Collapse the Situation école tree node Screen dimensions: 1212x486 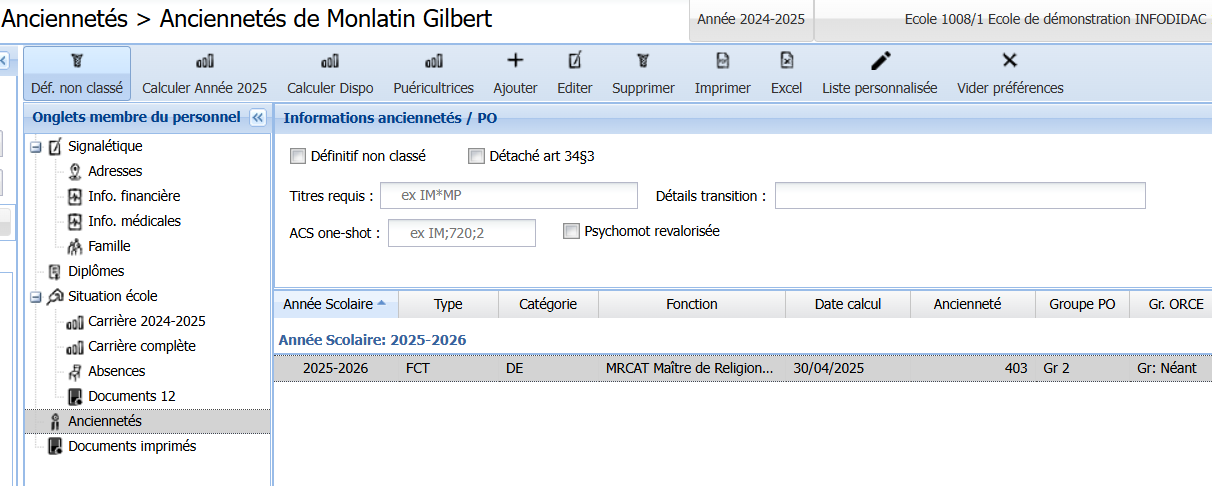pos(36,297)
